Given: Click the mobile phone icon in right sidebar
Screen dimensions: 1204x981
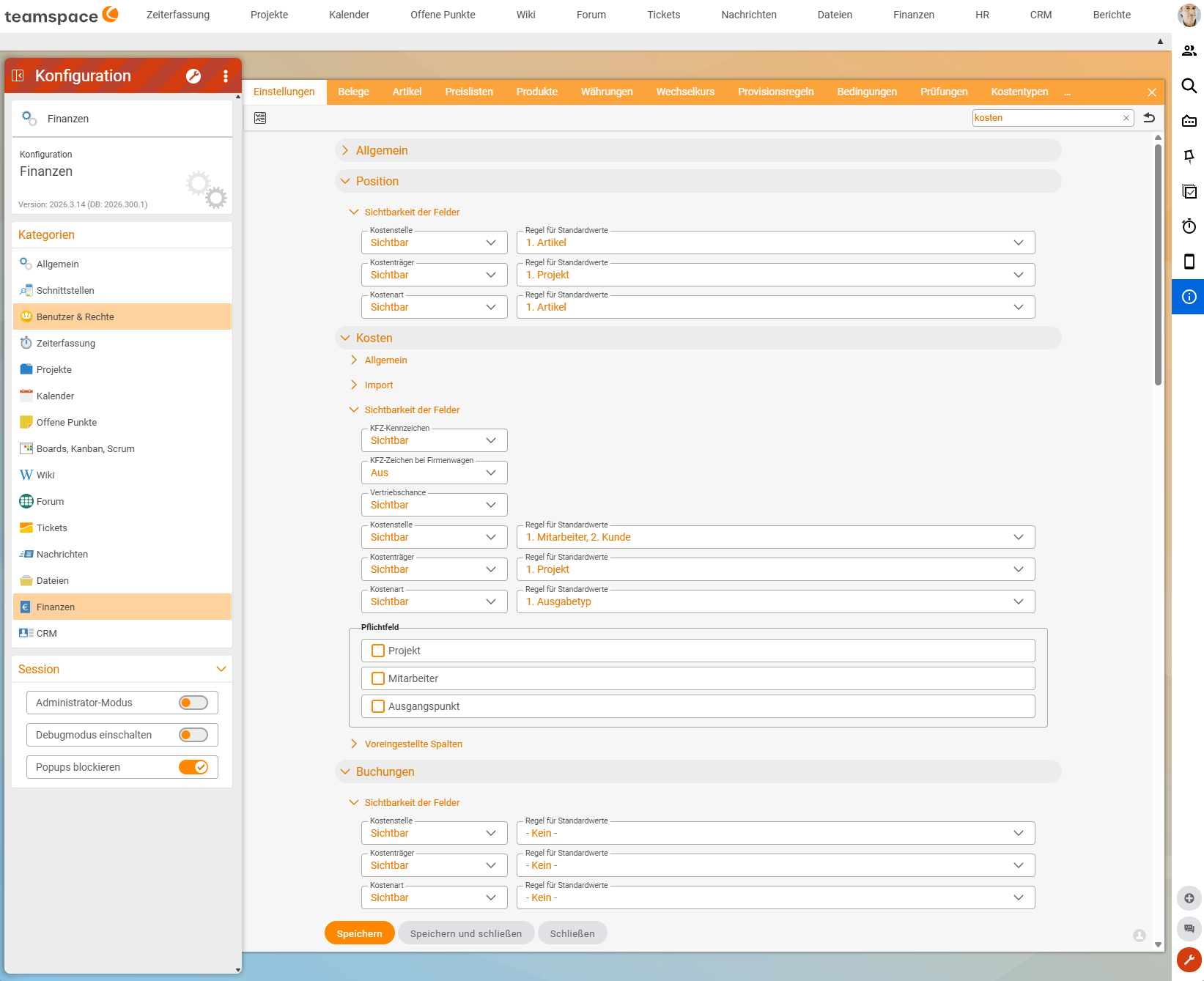Looking at the screenshot, I should pos(1189,262).
